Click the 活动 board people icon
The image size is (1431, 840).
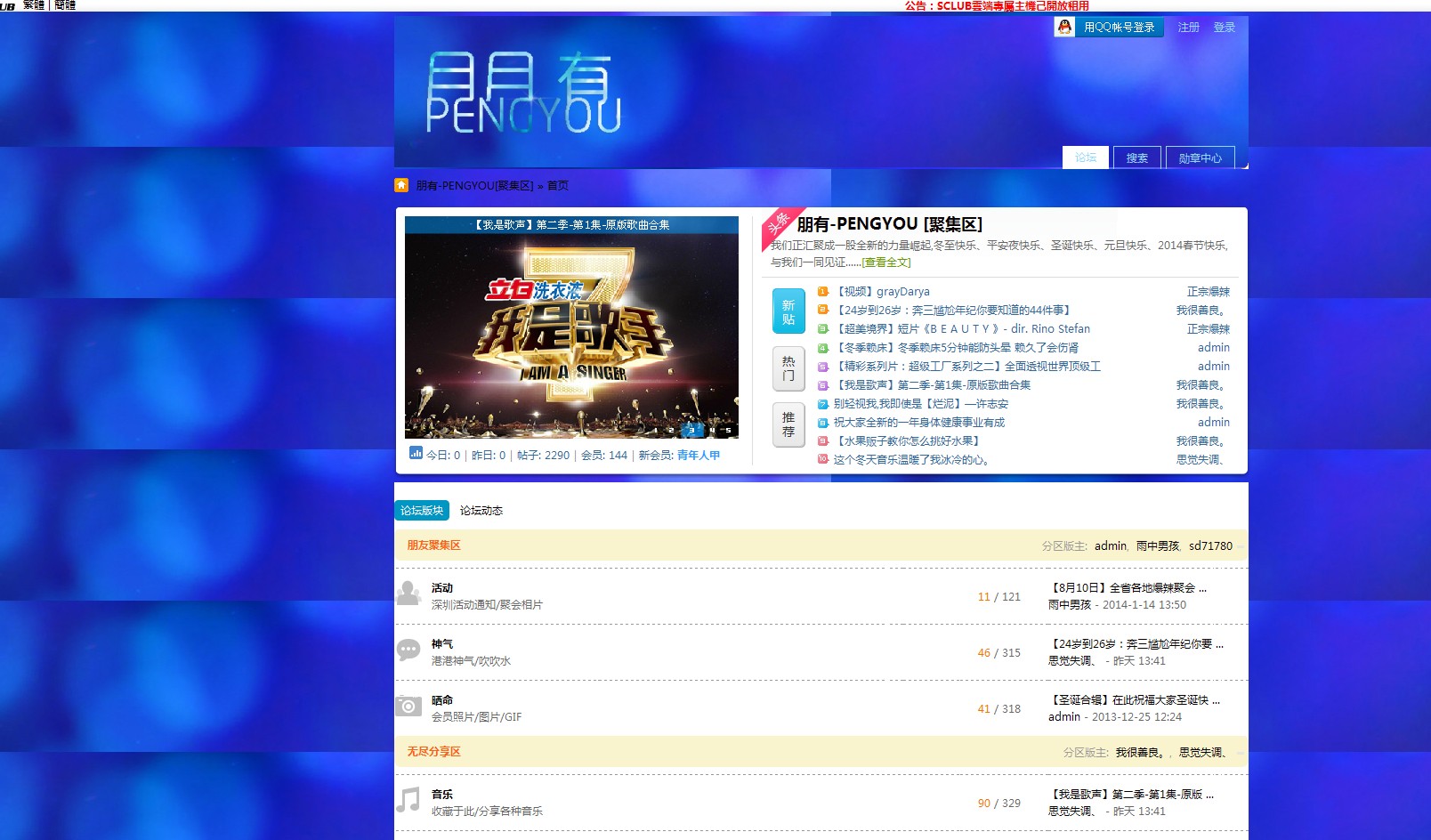(x=408, y=594)
